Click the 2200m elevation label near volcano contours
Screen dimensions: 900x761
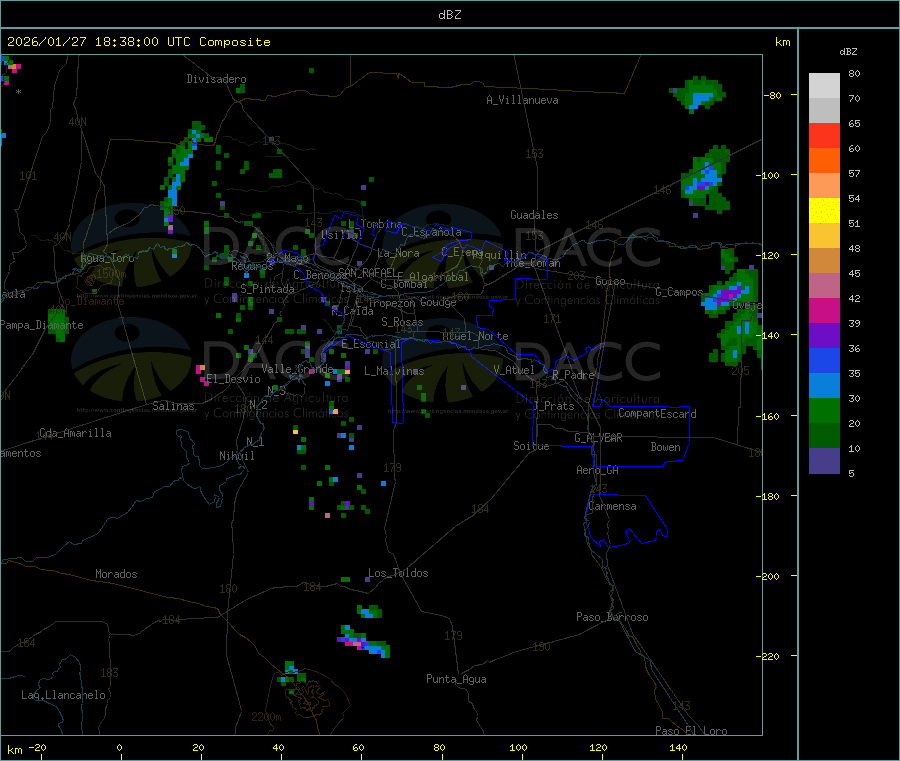click(266, 717)
